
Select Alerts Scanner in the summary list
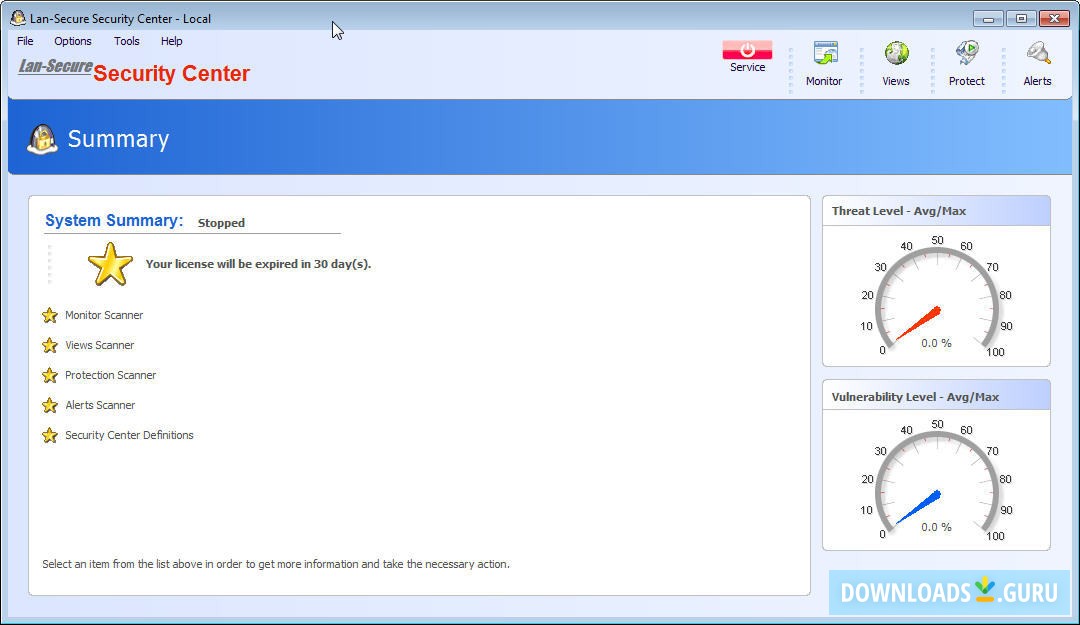coord(101,405)
